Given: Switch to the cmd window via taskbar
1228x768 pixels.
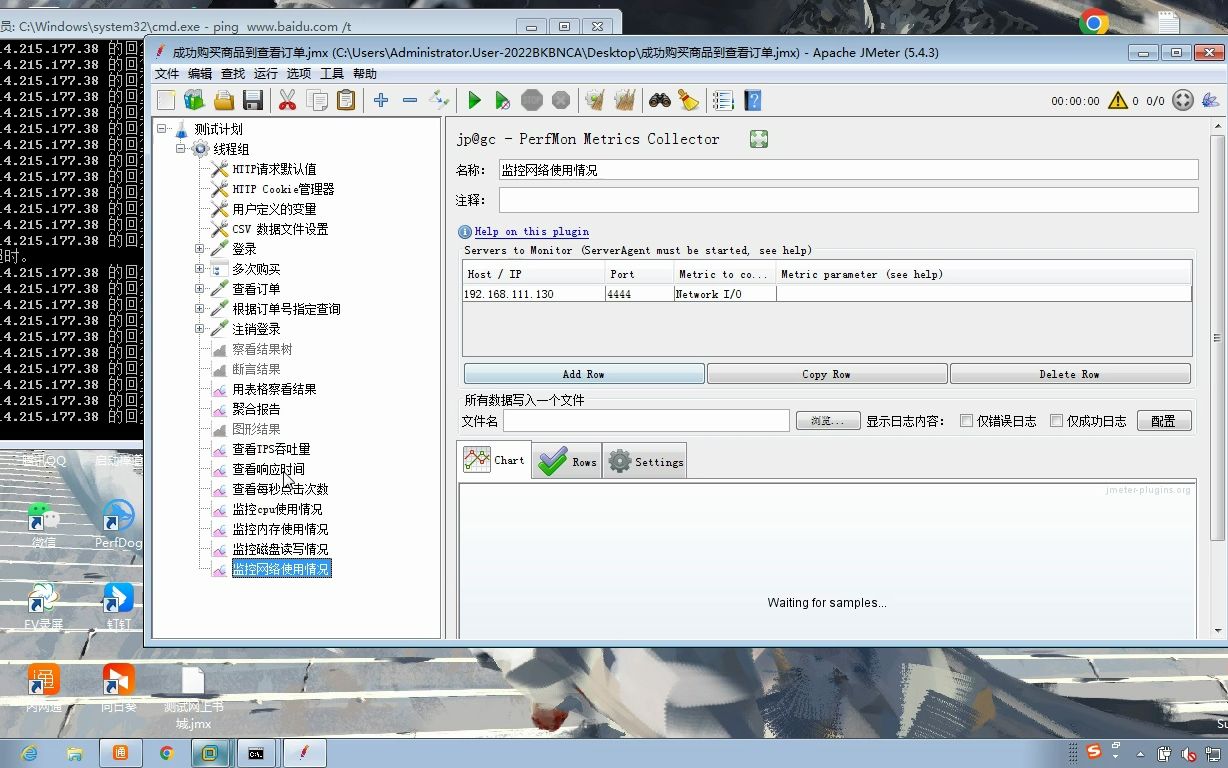Looking at the screenshot, I should click(x=256, y=753).
